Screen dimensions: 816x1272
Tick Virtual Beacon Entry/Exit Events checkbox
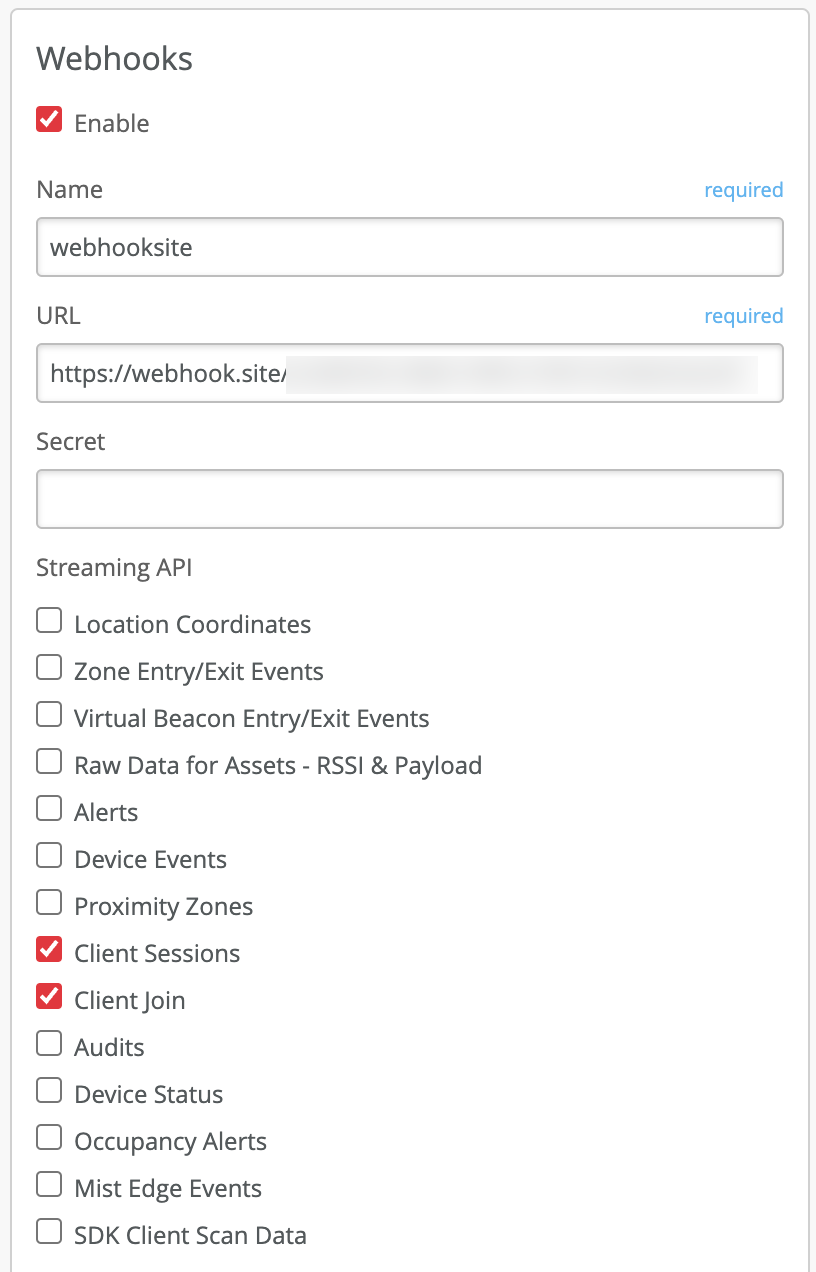49,716
